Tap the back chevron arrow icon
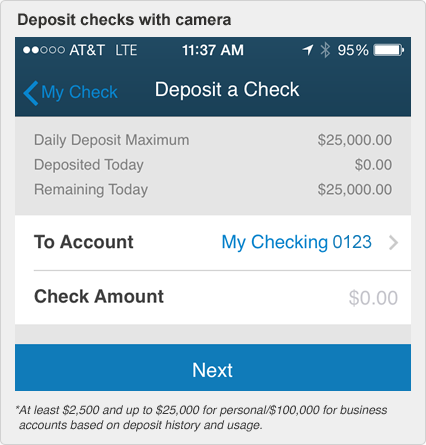The image size is (426, 445). coord(31,93)
